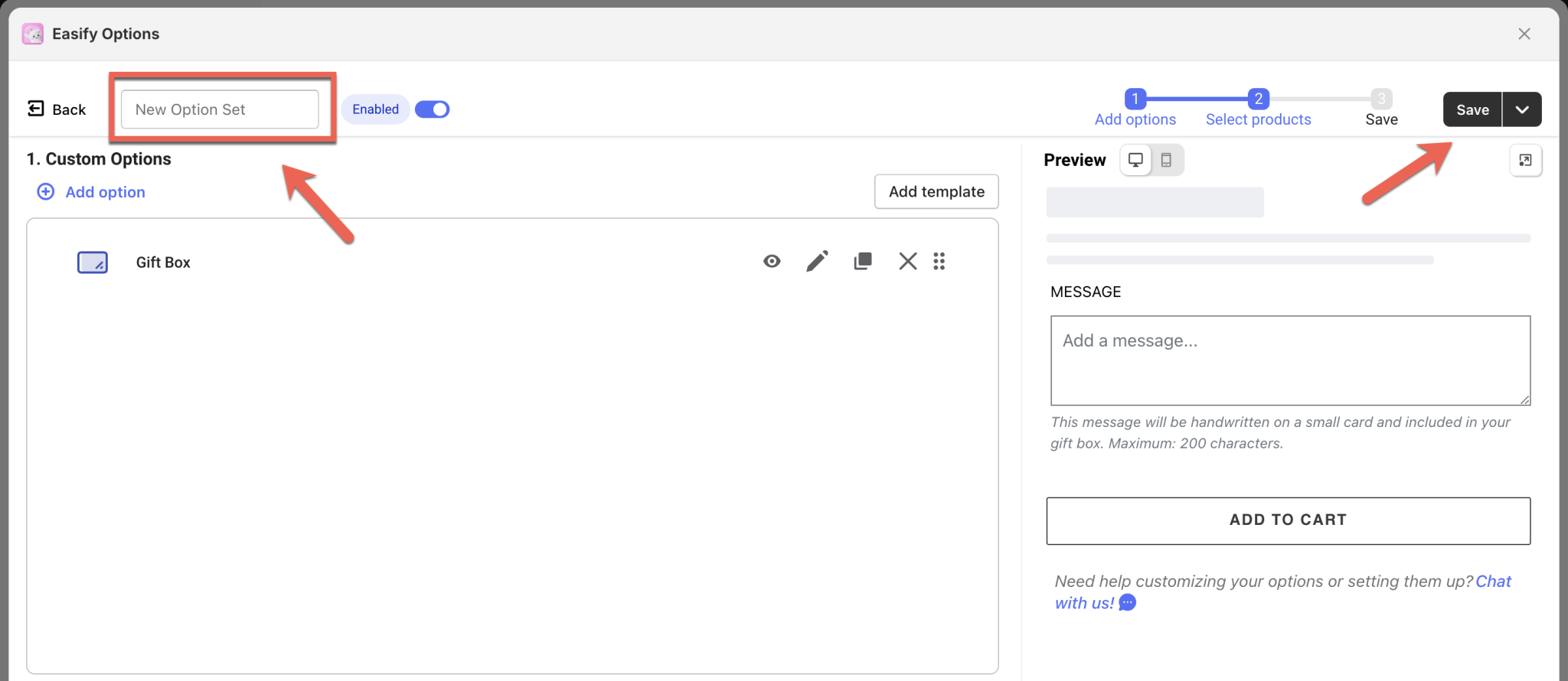
Task: Open preview in expanded window
Action: 1525,160
